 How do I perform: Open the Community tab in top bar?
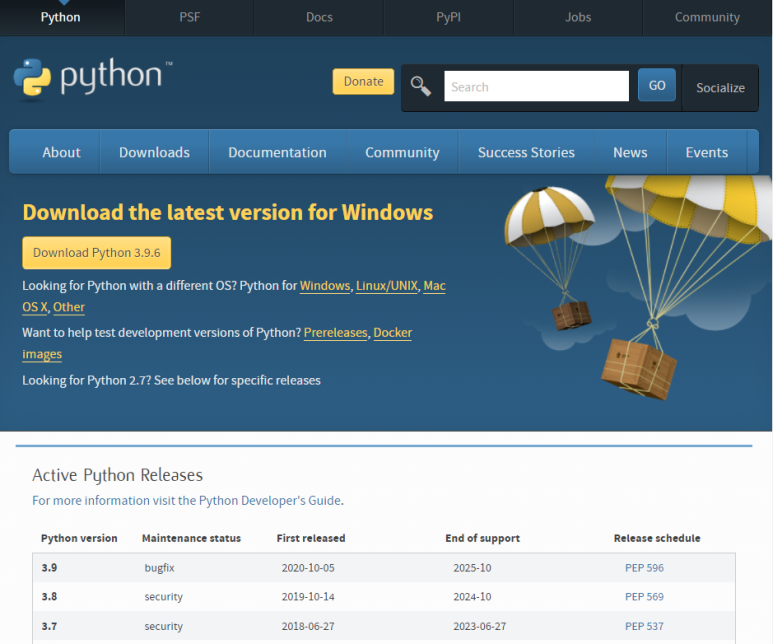[x=707, y=17]
